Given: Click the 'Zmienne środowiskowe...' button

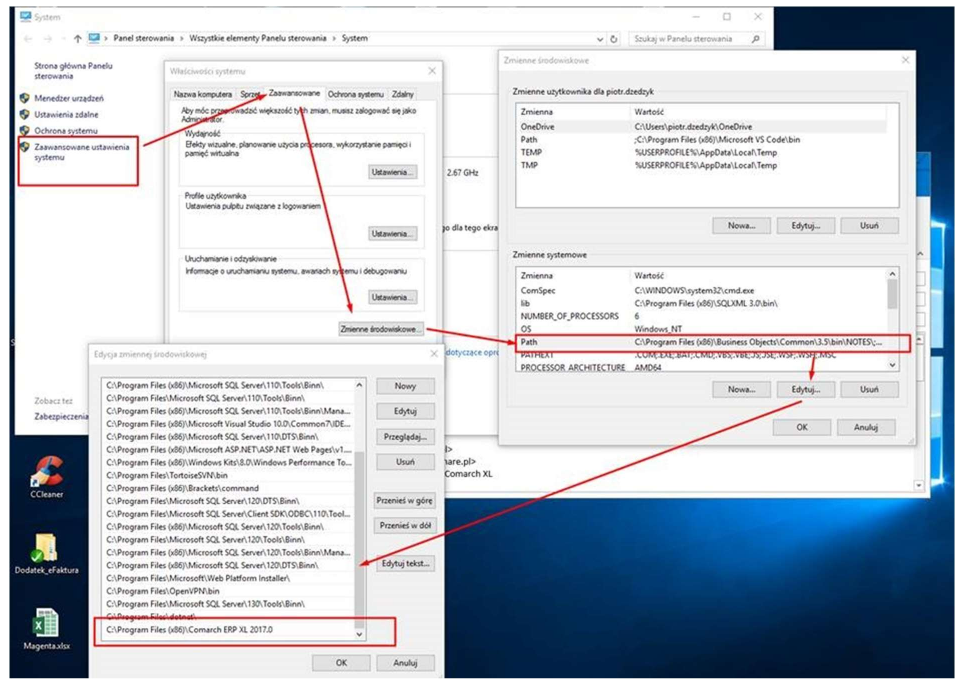Looking at the screenshot, I should [381, 329].
